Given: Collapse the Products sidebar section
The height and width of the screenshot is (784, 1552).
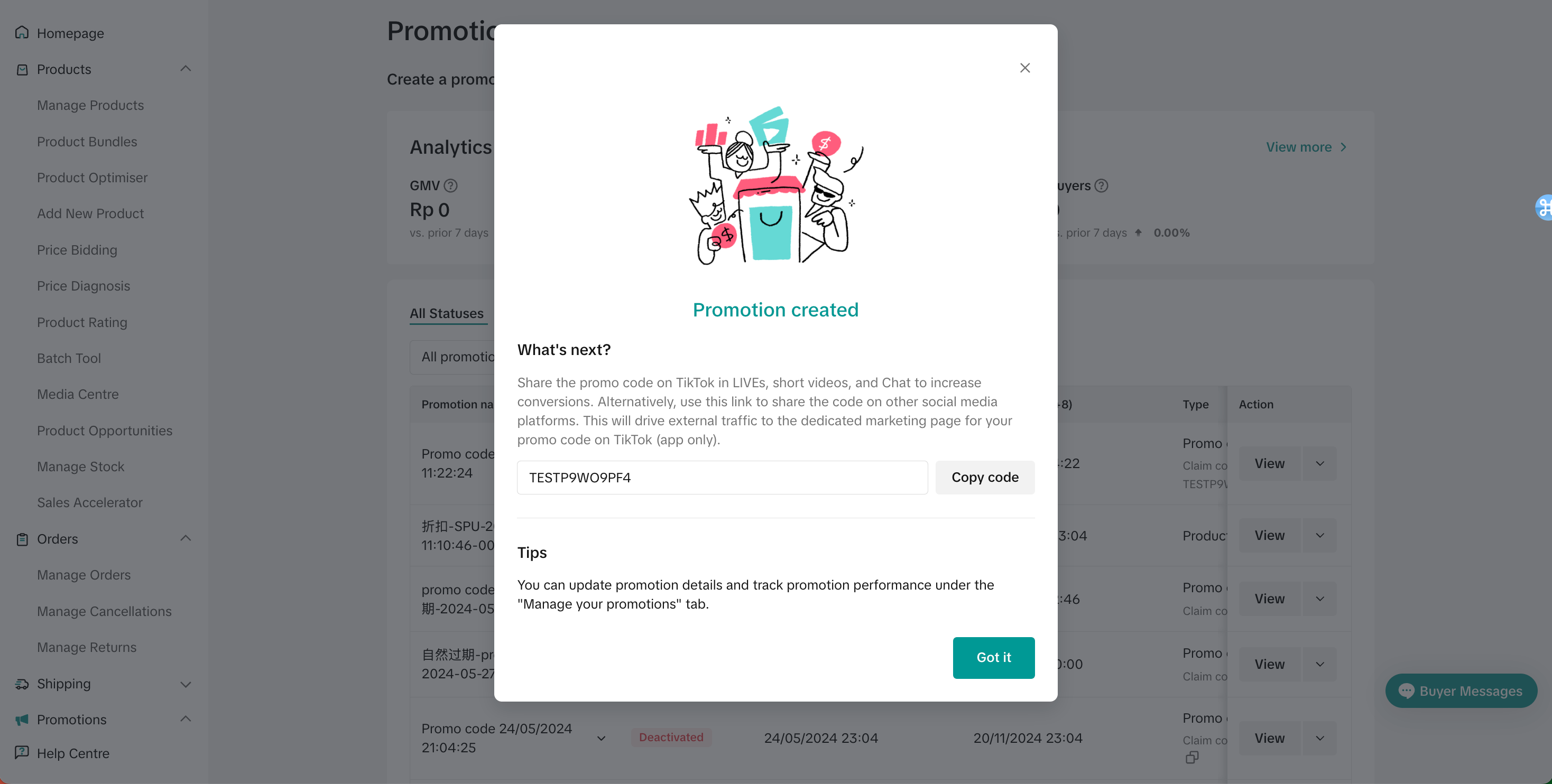Looking at the screenshot, I should tap(186, 69).
